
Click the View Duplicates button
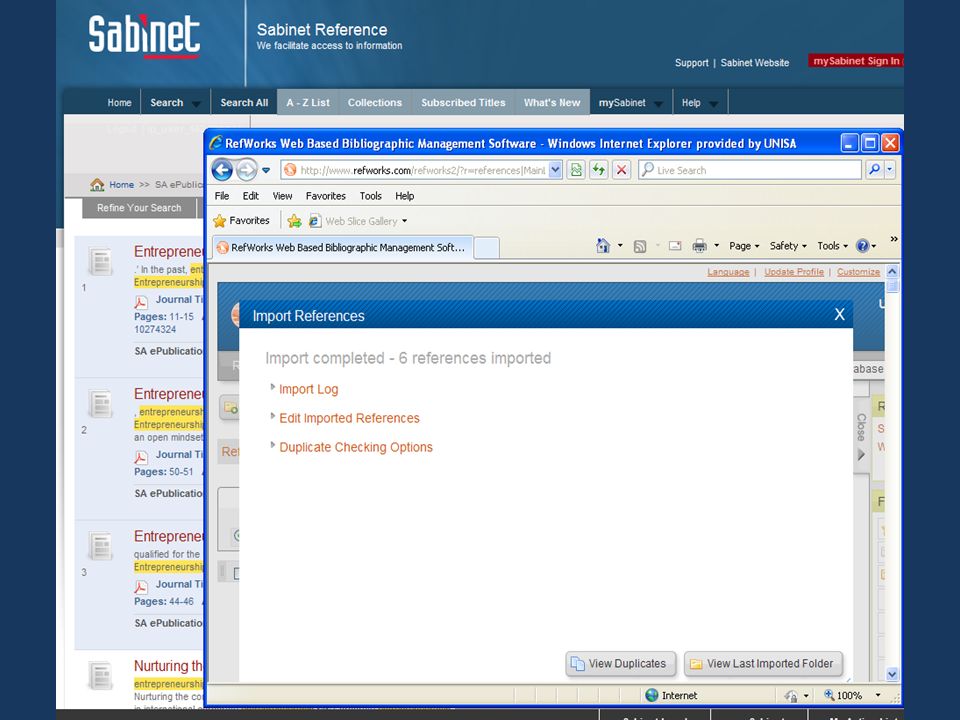coord(621,664)
